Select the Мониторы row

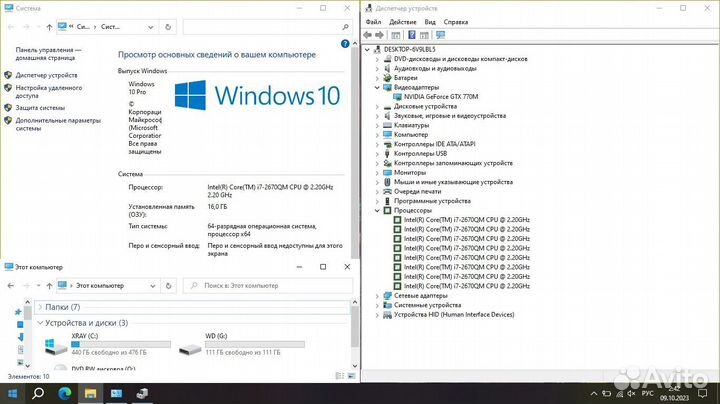[x=410, y=173]
